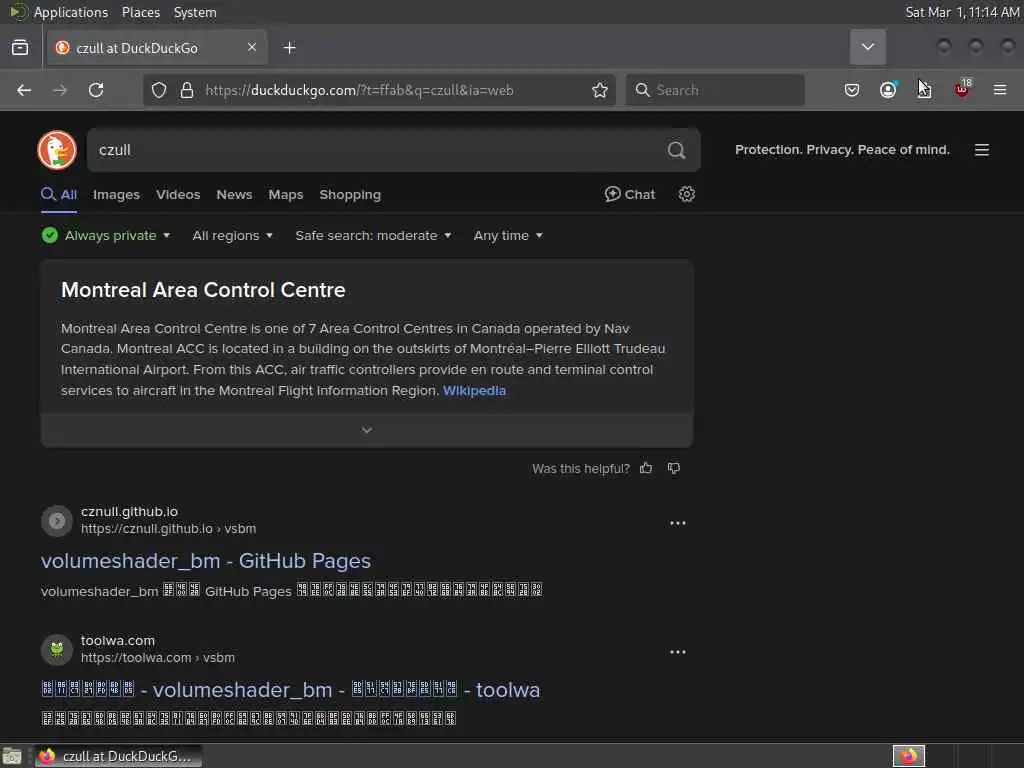Open the Pocket save icon

[852, 90]
